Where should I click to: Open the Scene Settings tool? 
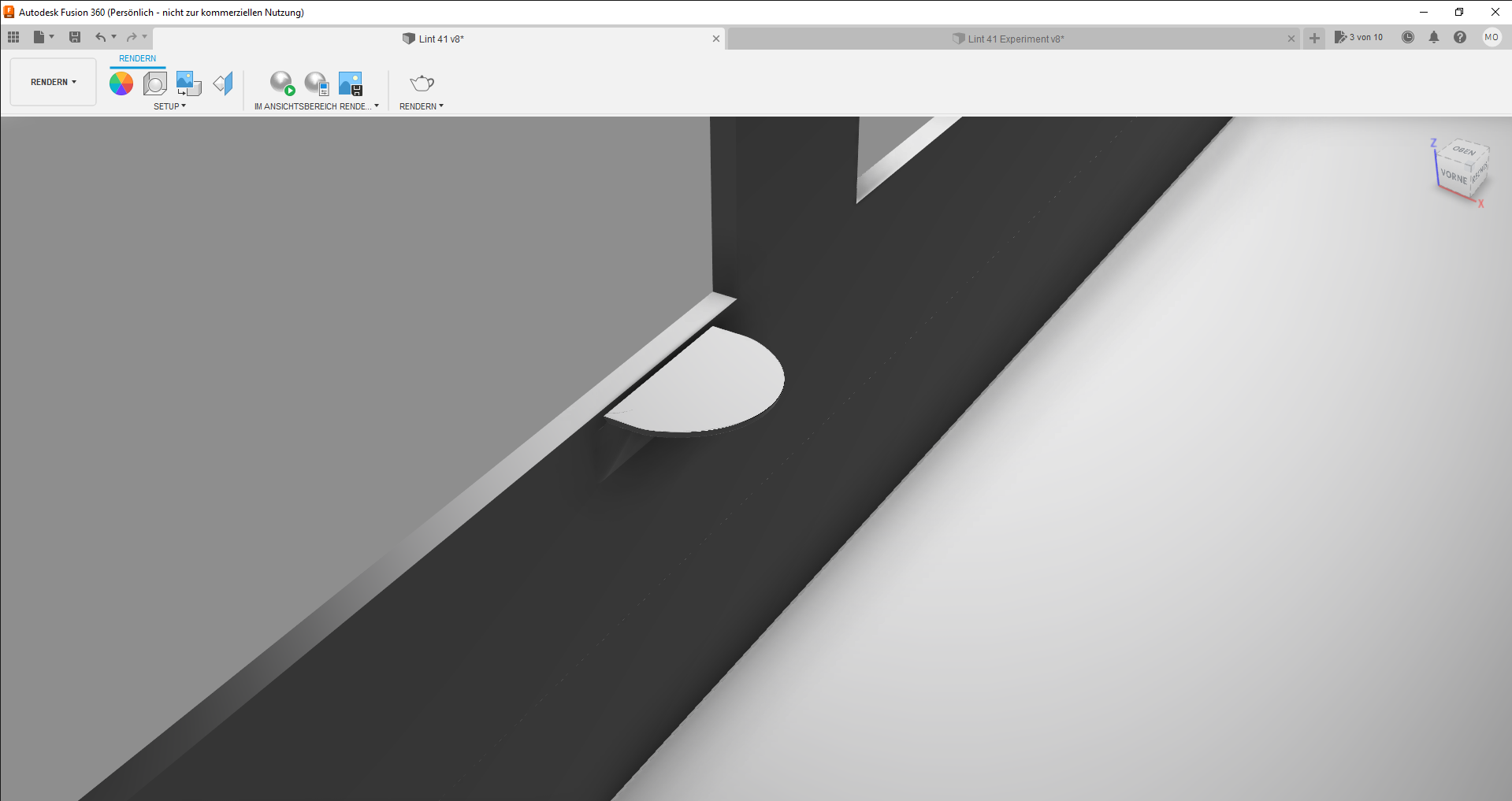coord(155,83)
